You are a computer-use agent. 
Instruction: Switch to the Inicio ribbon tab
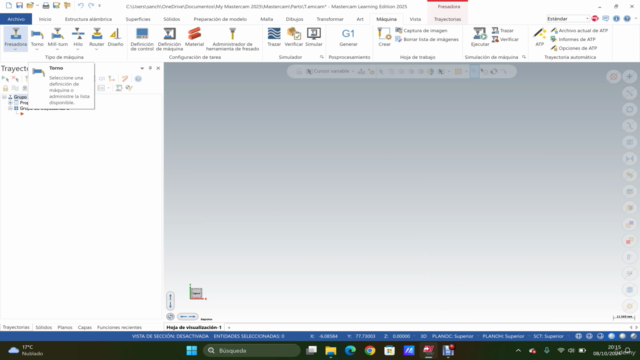tap(45, 19)
